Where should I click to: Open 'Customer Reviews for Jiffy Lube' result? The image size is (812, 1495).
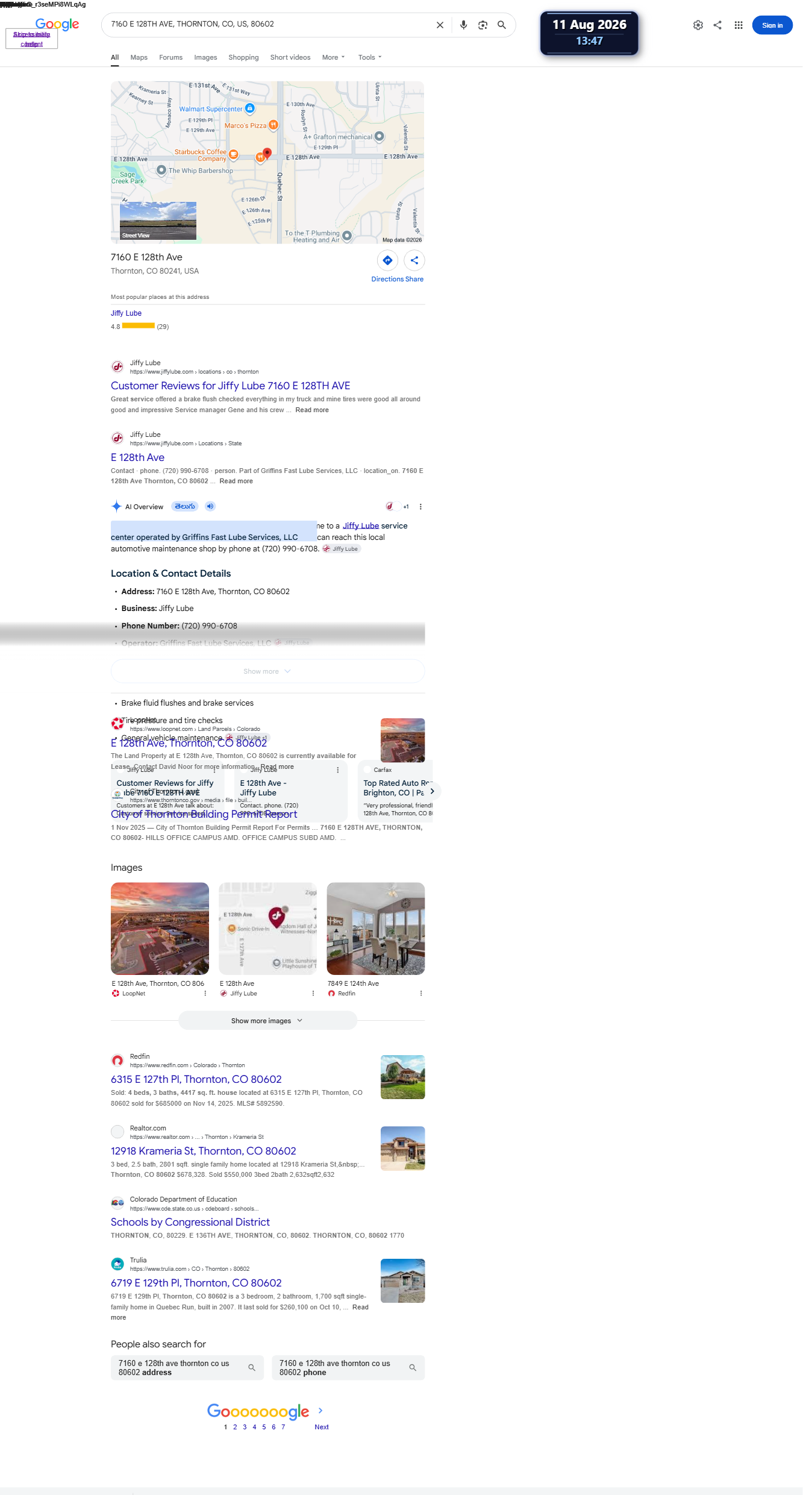(x=231, y=386)
